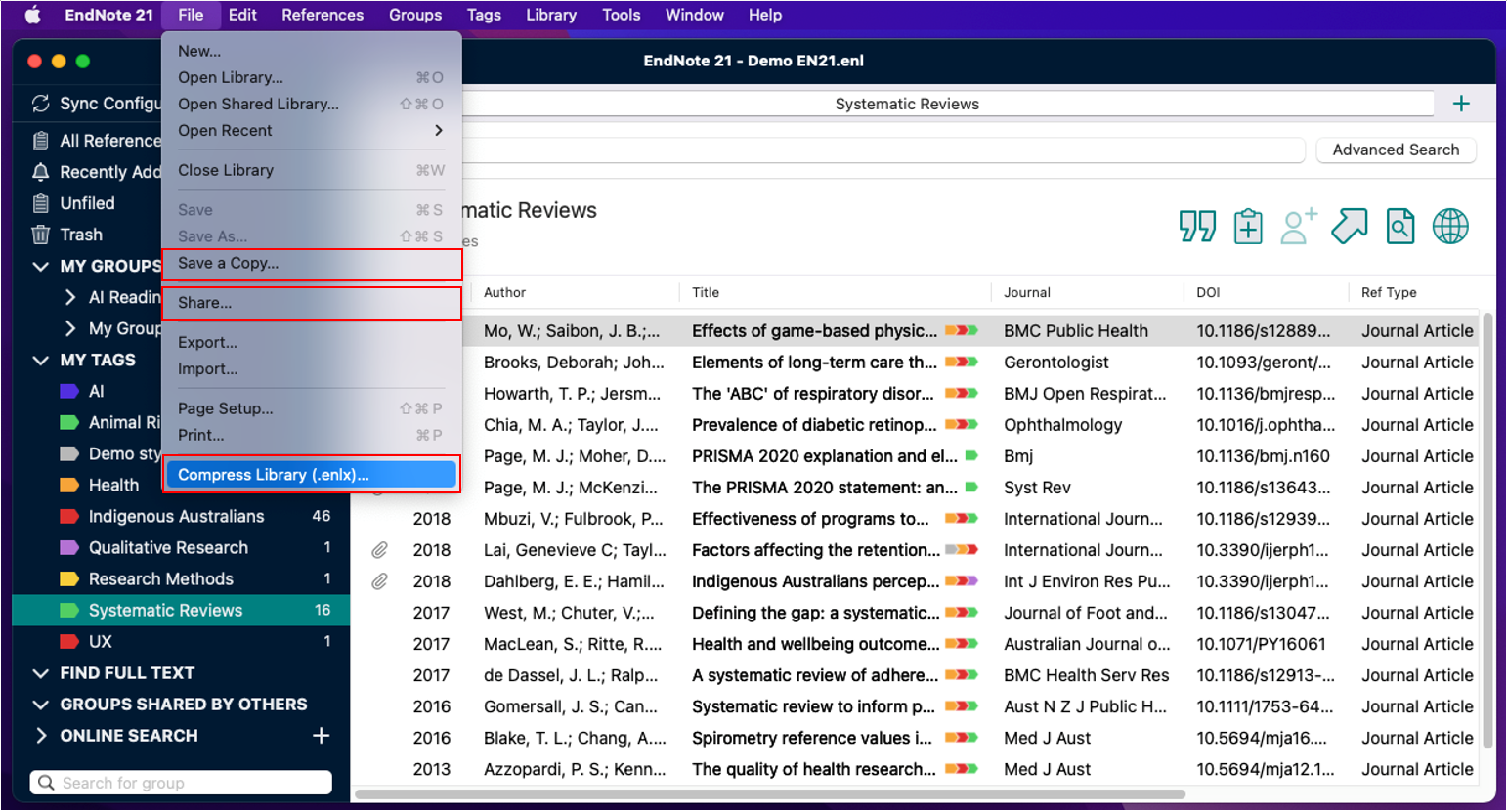Open the Find Full Text document-search icon

tap(1400, 226)
